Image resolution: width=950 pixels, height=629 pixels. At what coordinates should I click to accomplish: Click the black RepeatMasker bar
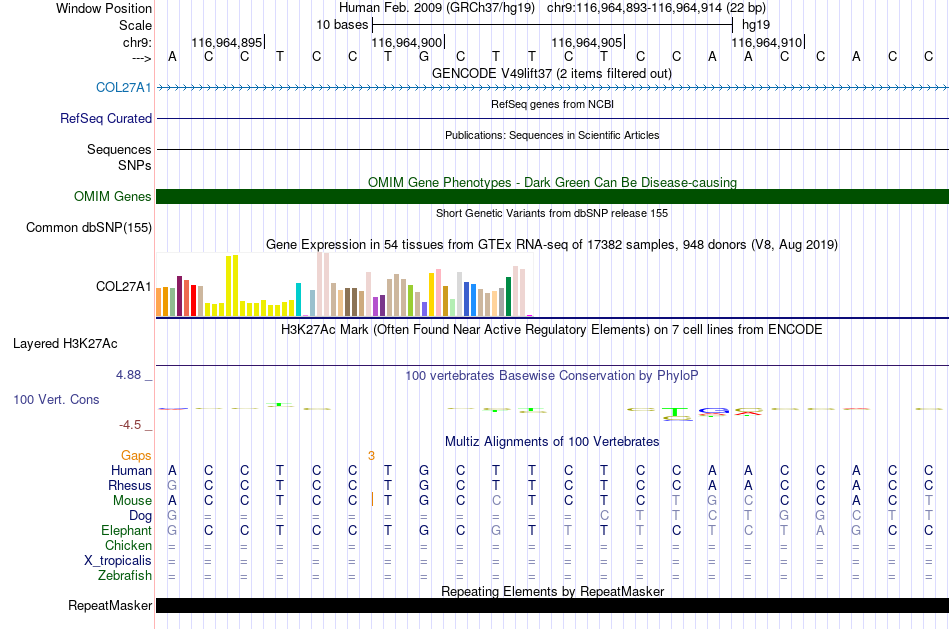552,605
